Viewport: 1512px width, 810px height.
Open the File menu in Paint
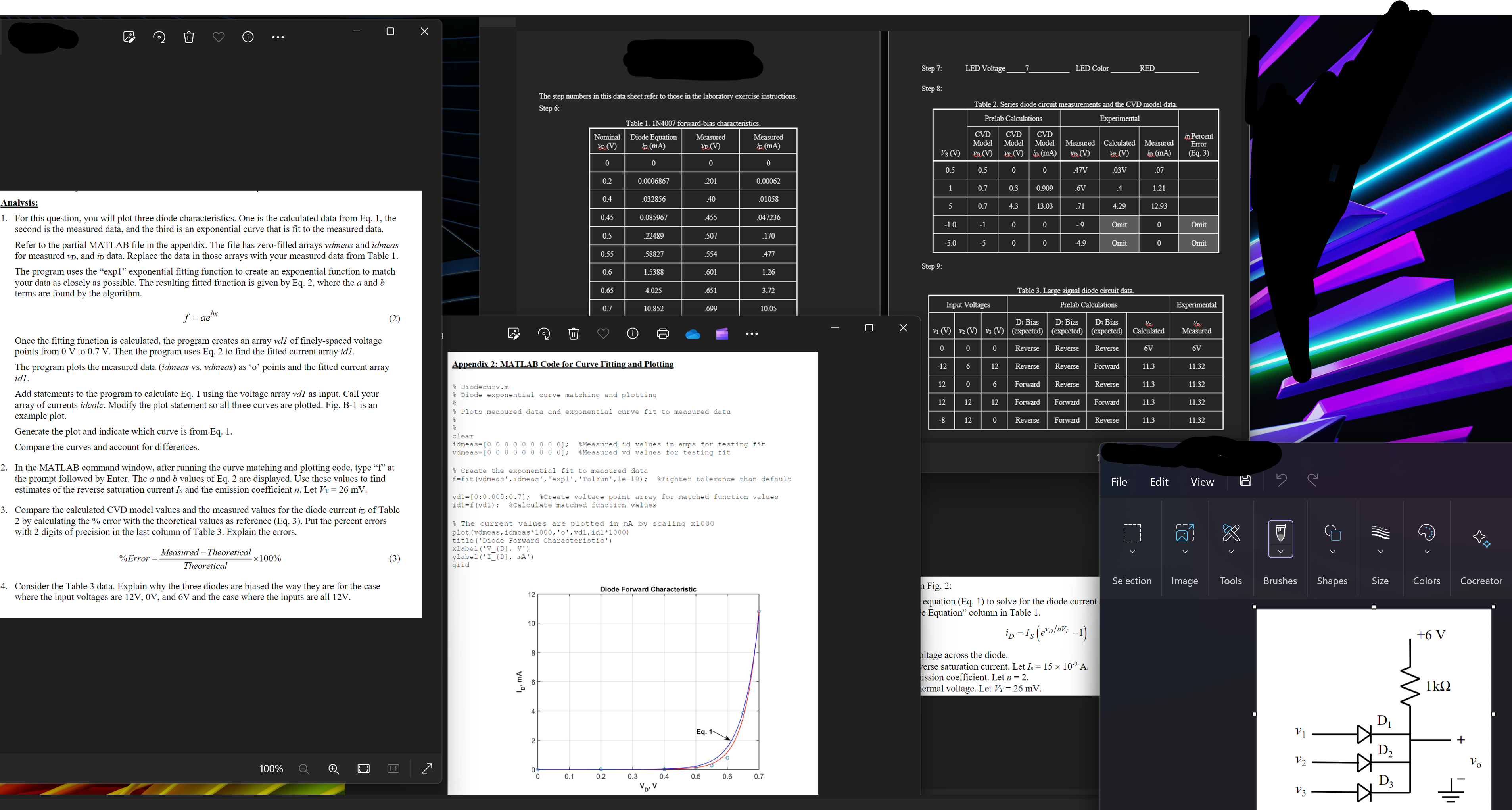1119,482
